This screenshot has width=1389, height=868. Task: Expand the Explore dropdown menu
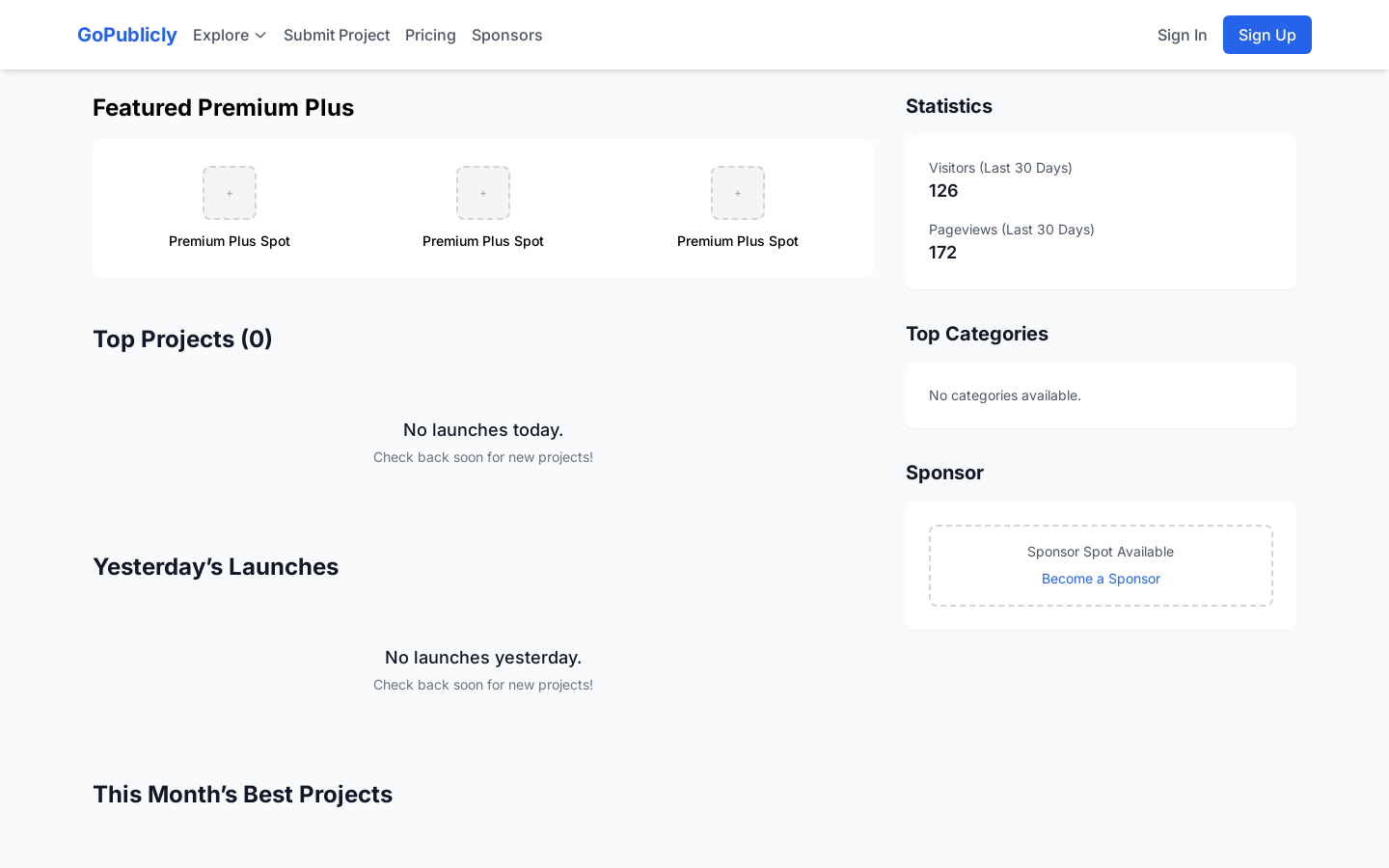pyautogui.click(x=230, y=35)
